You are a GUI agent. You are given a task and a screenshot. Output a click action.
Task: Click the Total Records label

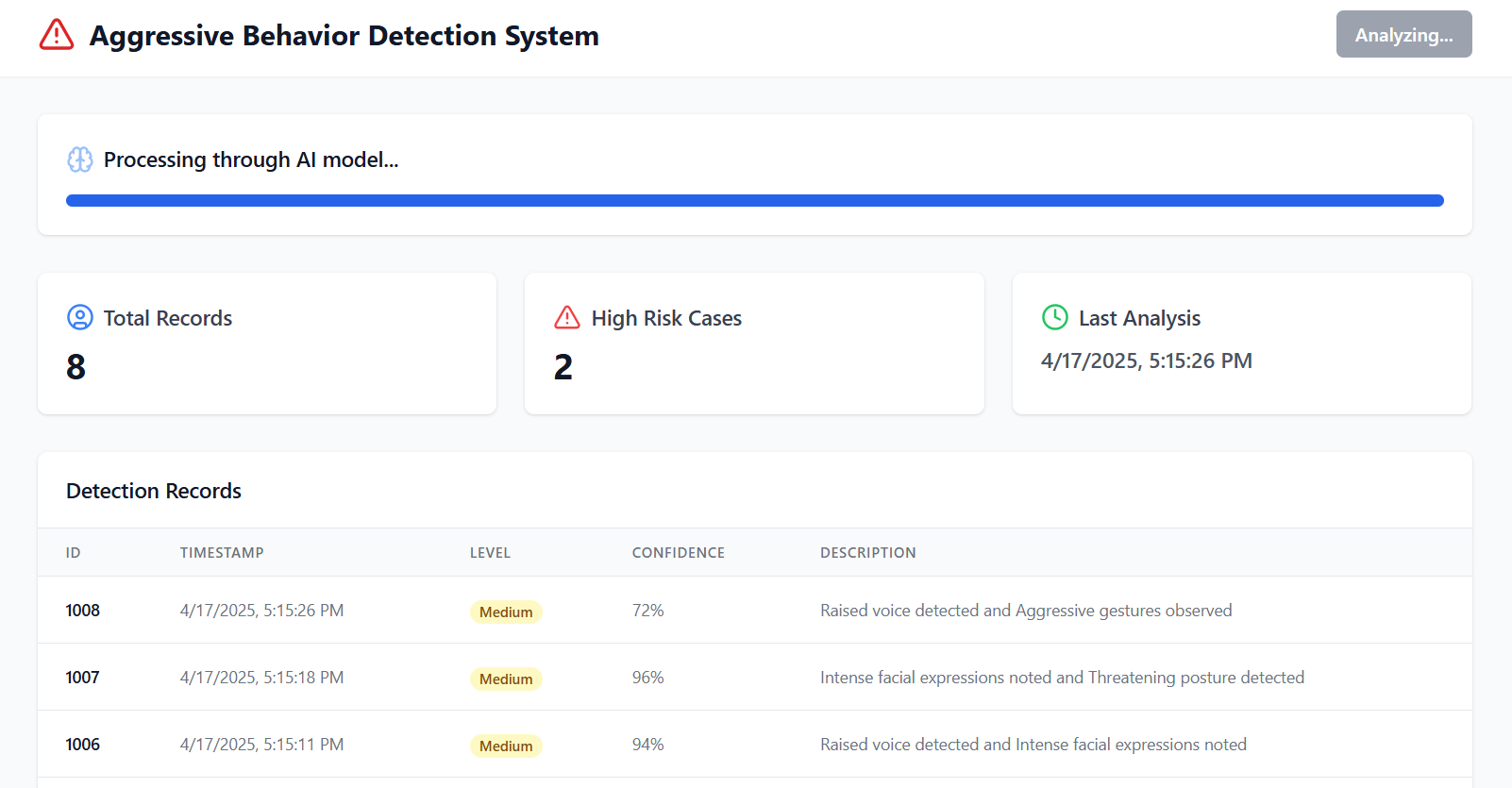pyautogui.click(x=168, y=318)
